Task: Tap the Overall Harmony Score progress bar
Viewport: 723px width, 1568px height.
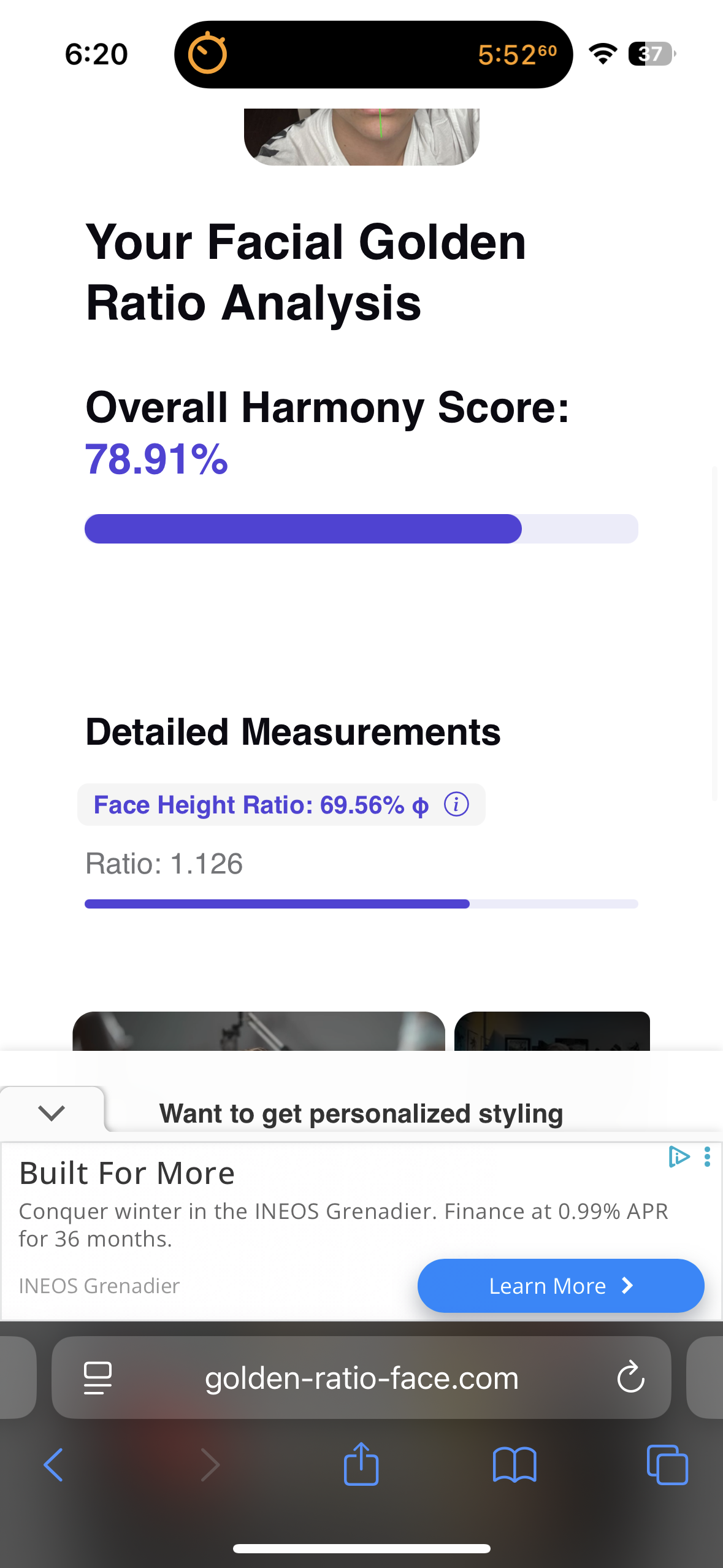Action: (x=361, y=529)
